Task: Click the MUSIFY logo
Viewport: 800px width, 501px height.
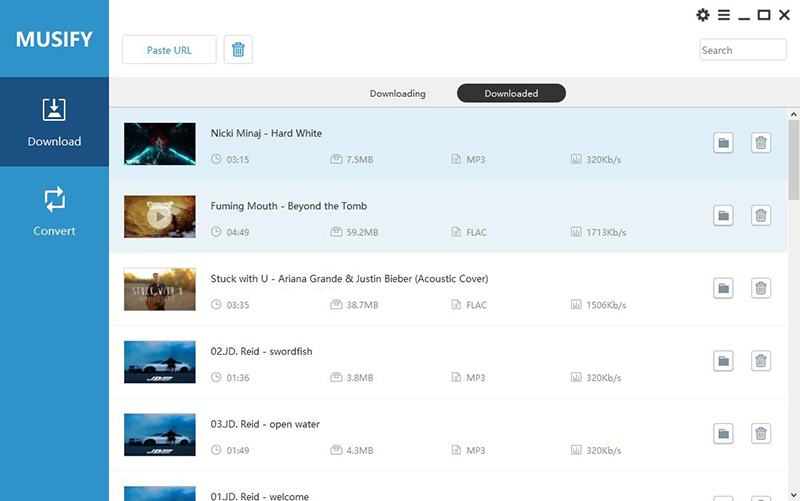Action: (x=54, y=39)
